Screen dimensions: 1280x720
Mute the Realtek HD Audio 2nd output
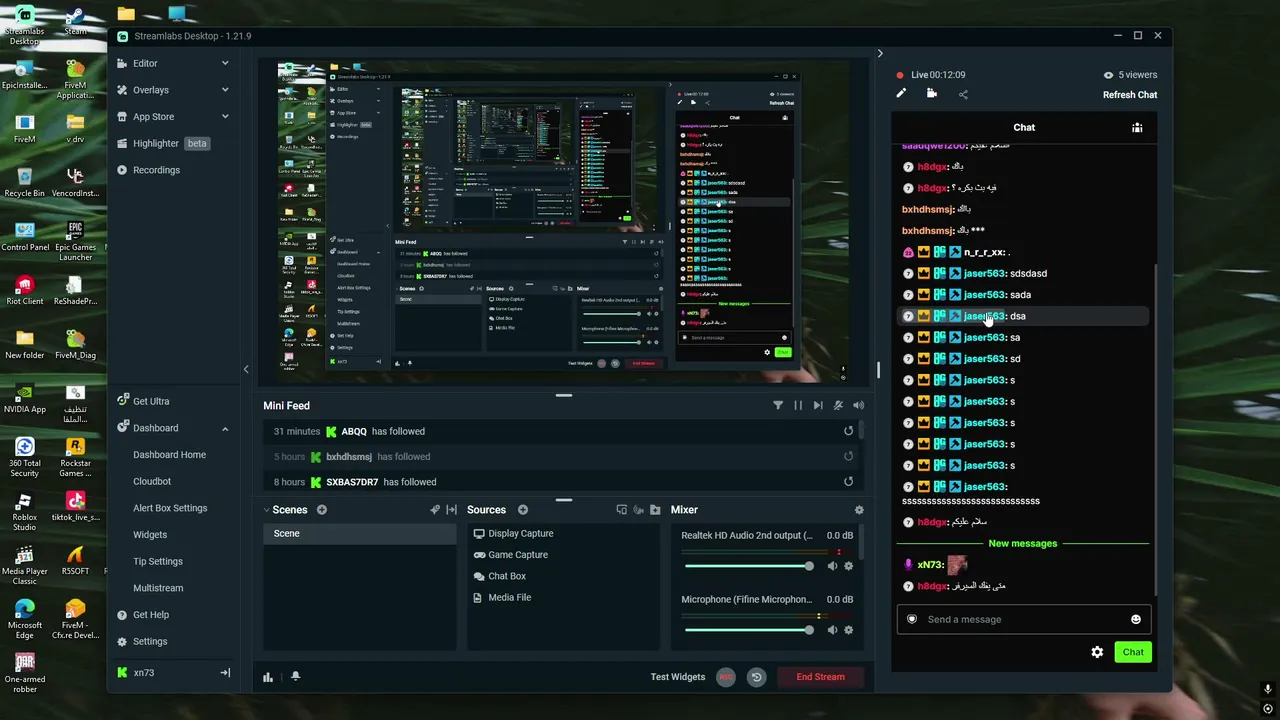(832, 566)
